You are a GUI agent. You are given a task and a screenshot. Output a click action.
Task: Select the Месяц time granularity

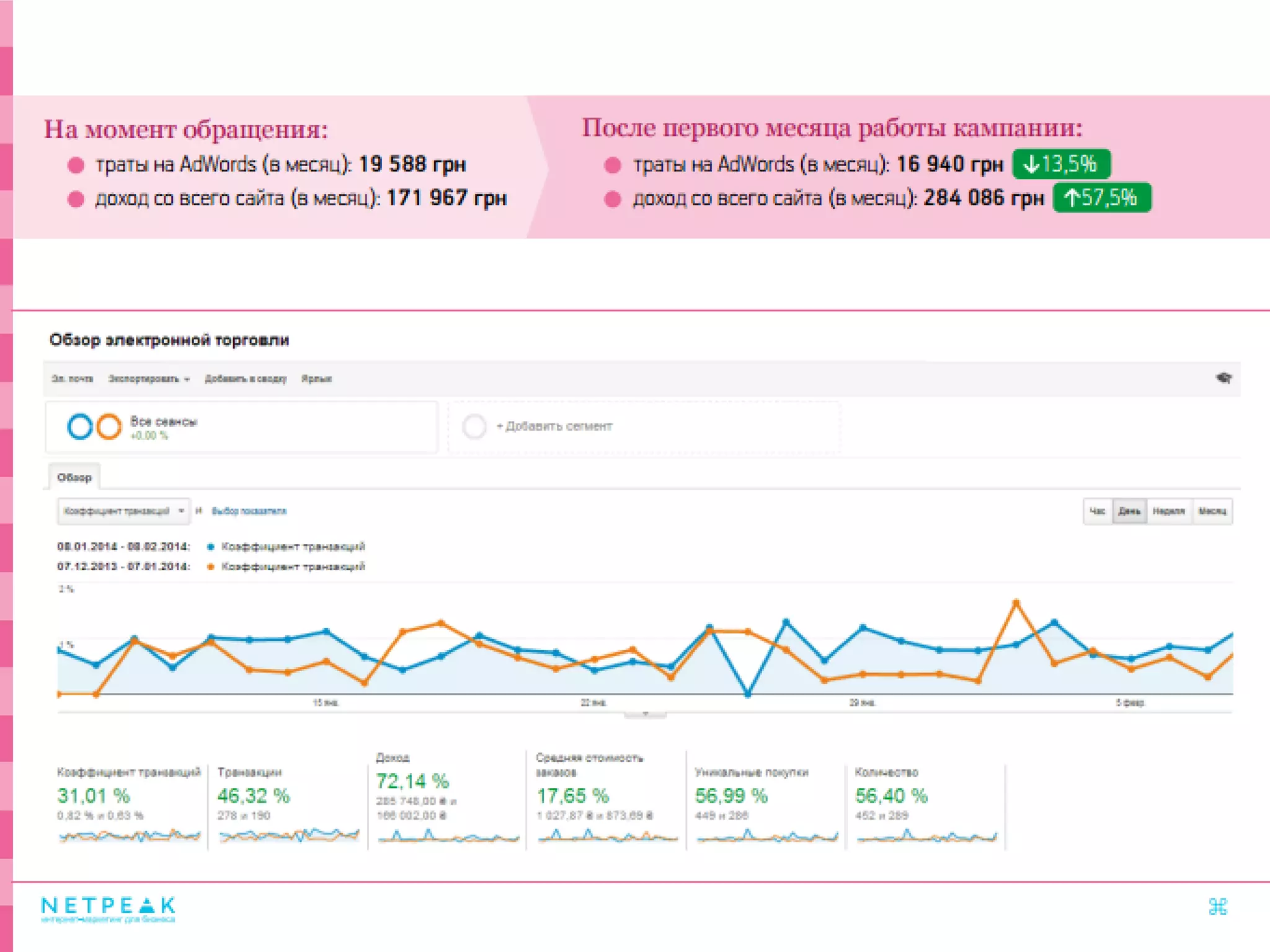pyautogui.click(x=1212, y=511)
